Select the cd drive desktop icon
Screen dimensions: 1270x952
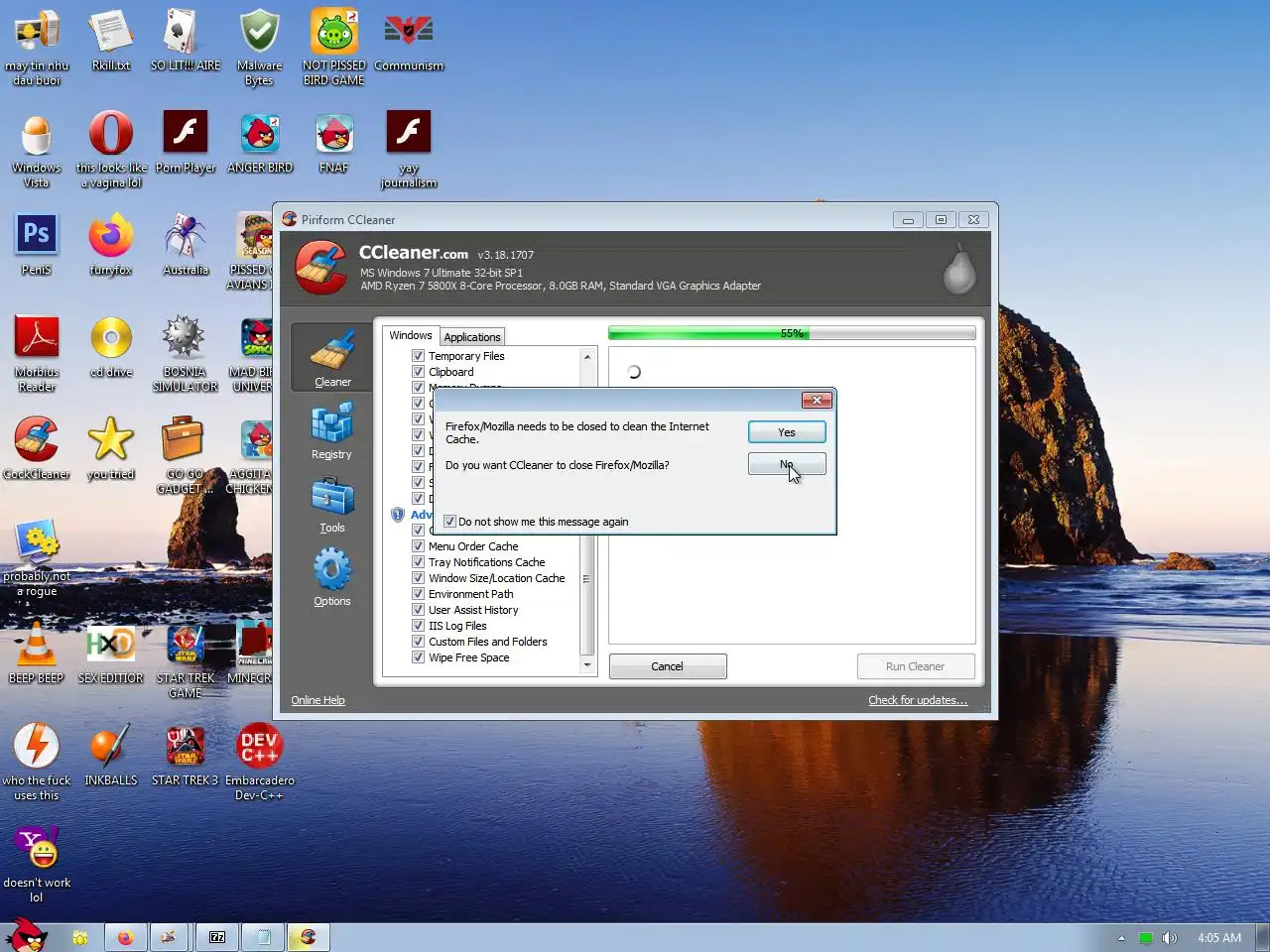111,346
